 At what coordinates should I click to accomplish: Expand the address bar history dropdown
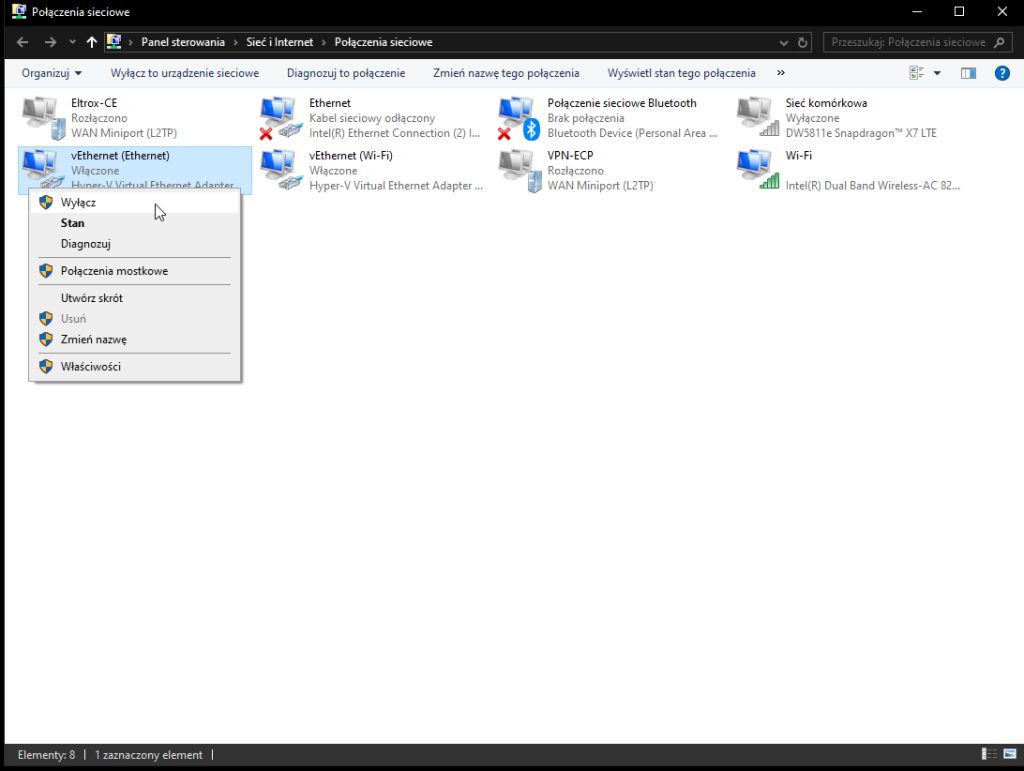coord(783,42)
